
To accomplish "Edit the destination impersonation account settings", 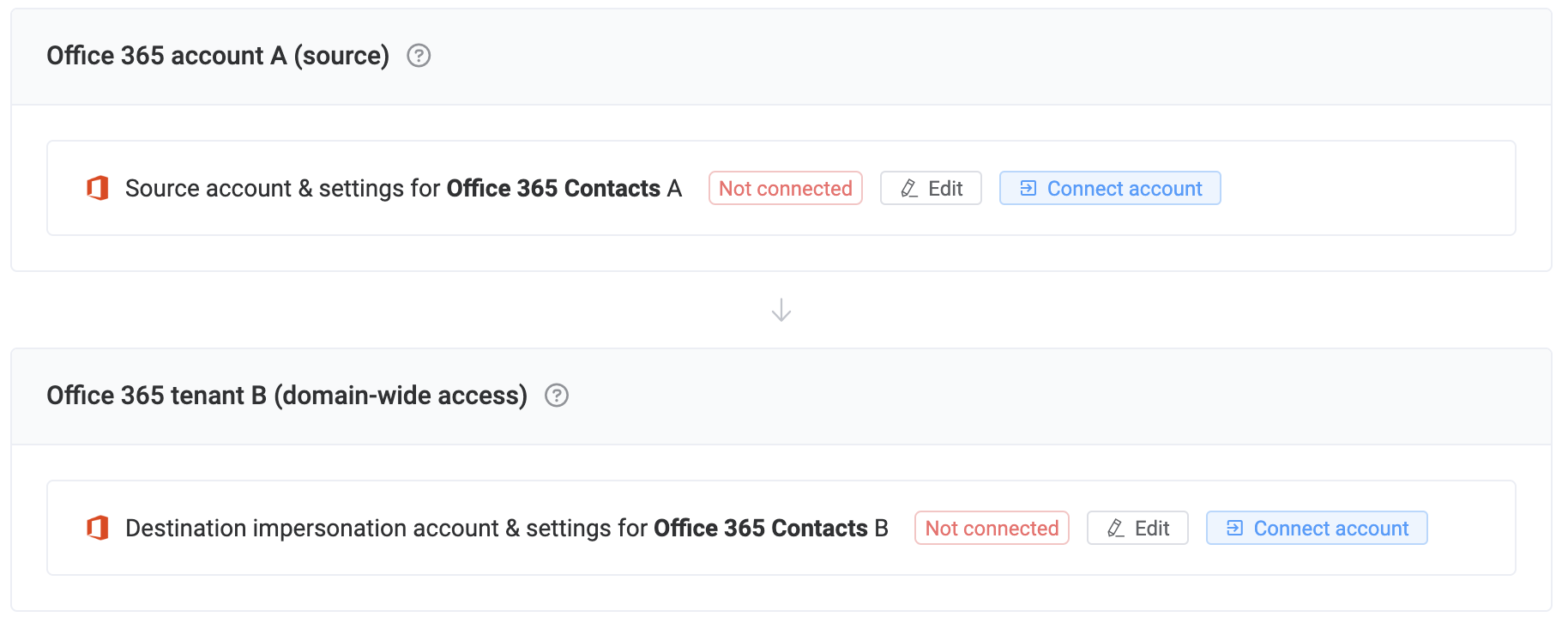I will pyautogui.click(x=1137, y=528).
